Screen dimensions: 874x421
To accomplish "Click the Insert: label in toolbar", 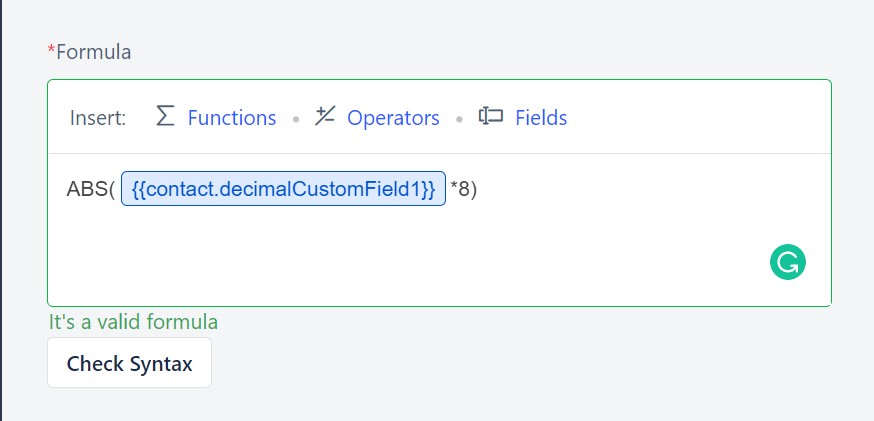I will pyautogui.click(x=98, y=118).
